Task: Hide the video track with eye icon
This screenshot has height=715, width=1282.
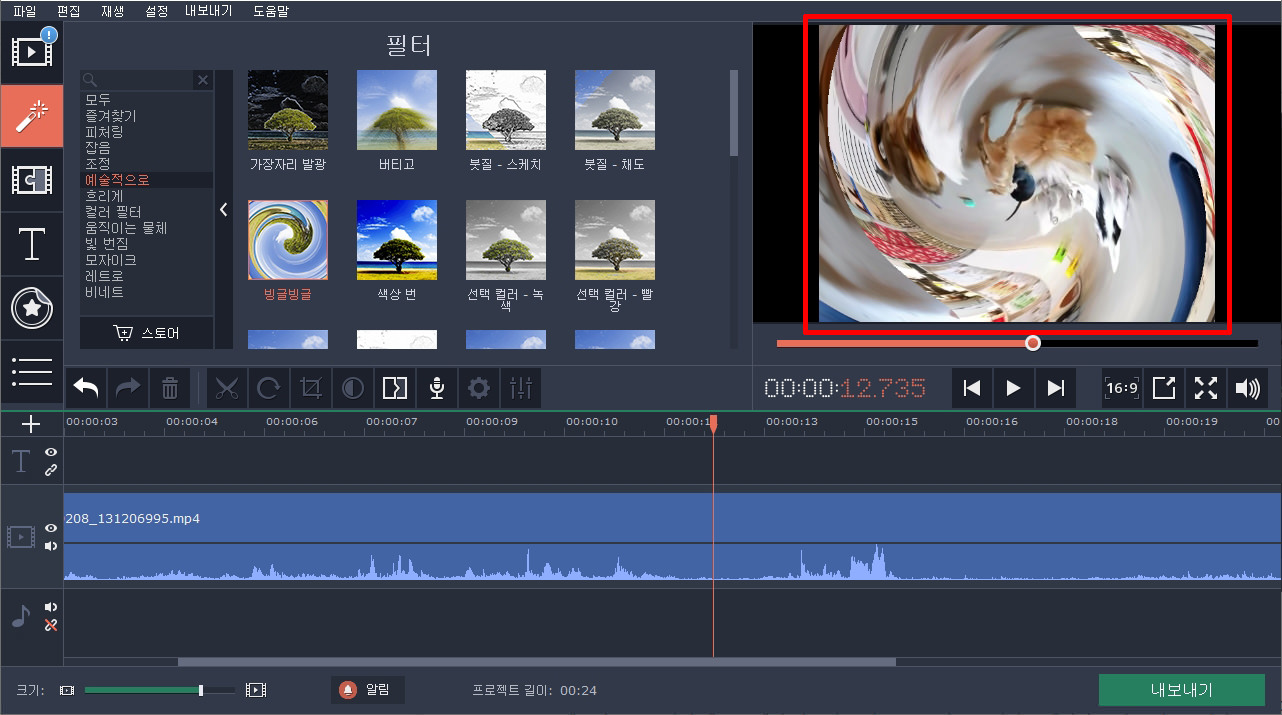Action: [51, 528]
